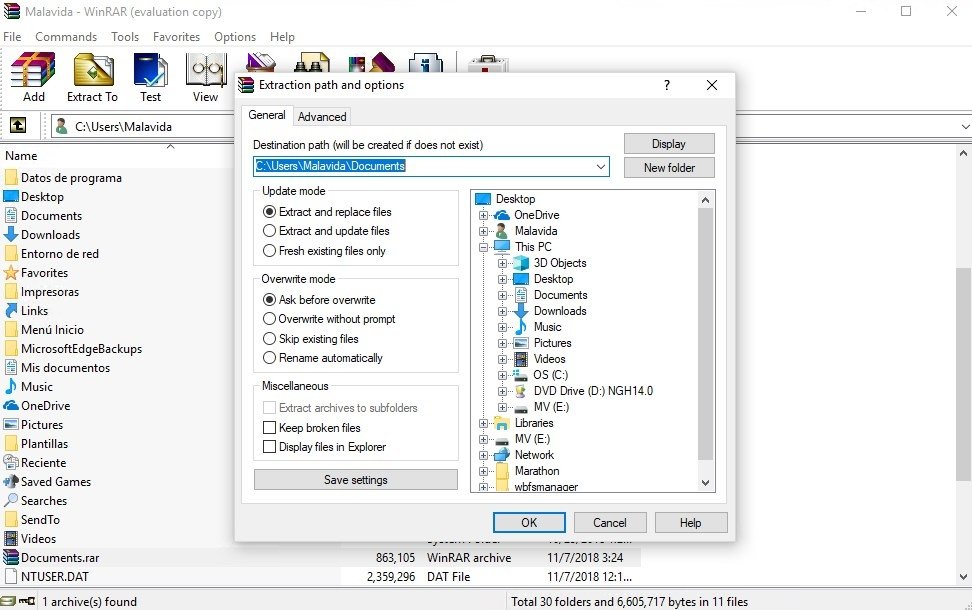This screenshot has width=972, height=610.
Task: Expand the Downloads tree node
Action: pos(503,311)
